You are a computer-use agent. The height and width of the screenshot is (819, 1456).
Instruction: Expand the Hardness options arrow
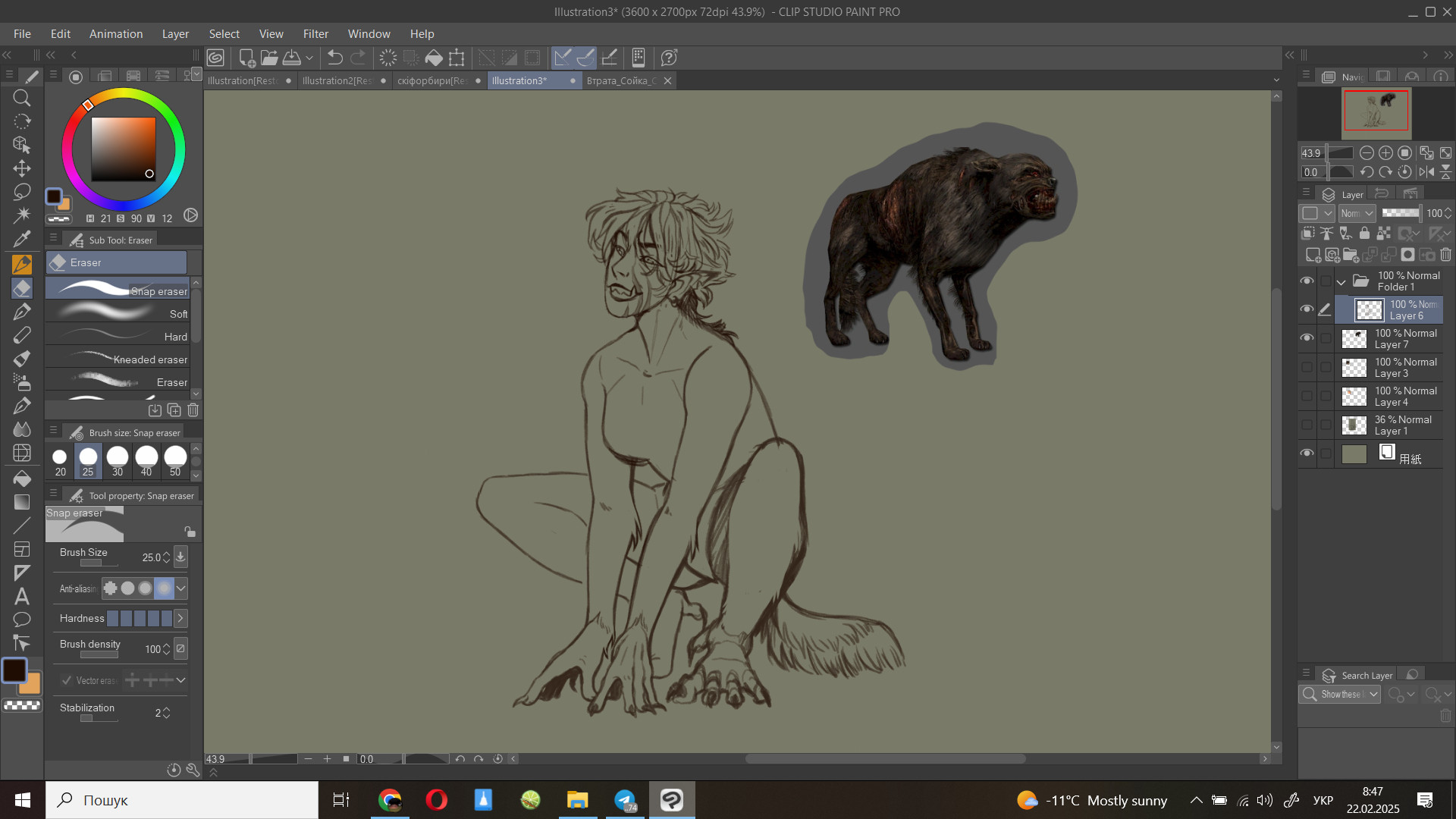tap(180, 619)
